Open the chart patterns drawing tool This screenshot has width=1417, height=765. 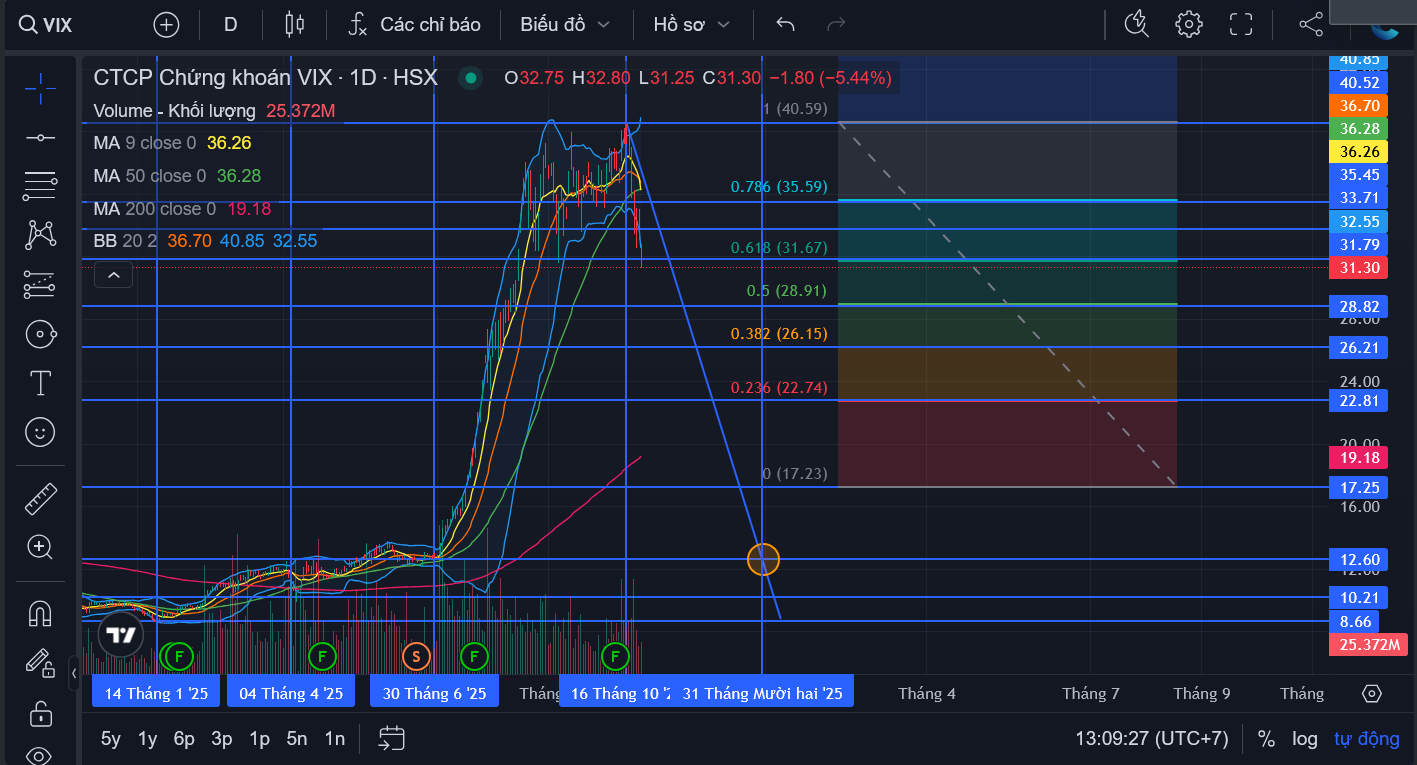point(40,235)
